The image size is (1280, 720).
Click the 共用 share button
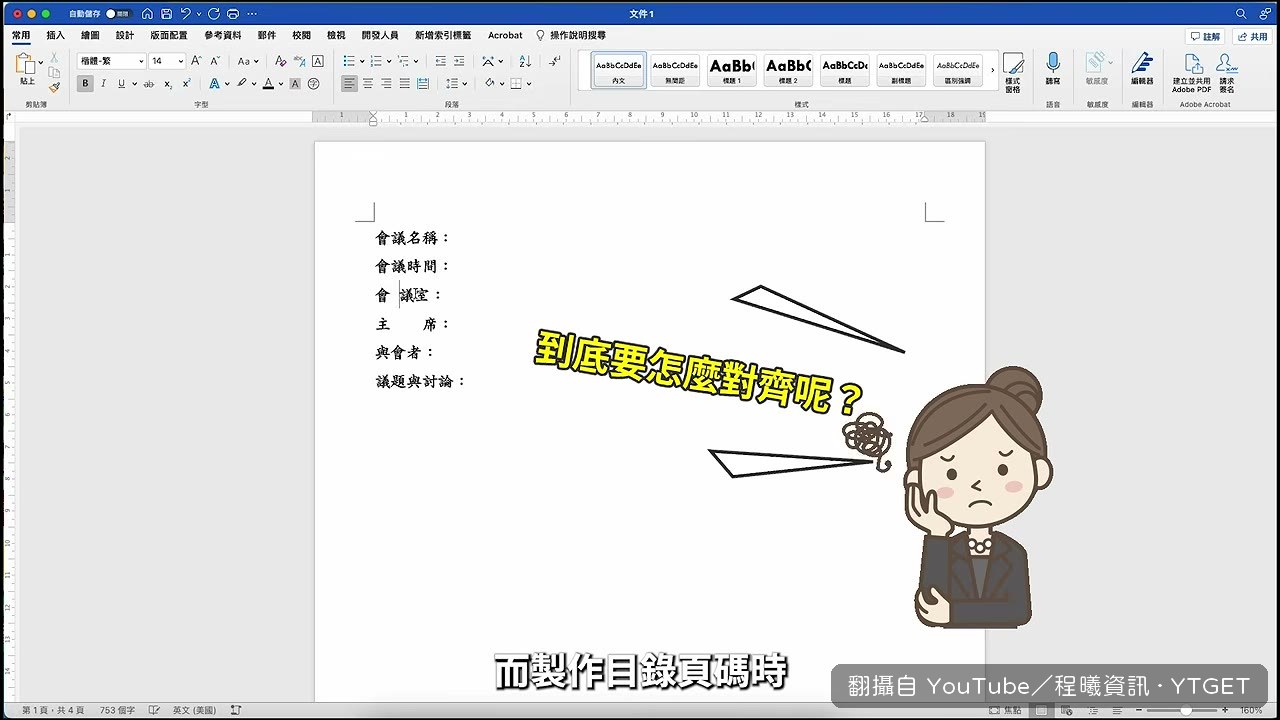point(1252,36)
